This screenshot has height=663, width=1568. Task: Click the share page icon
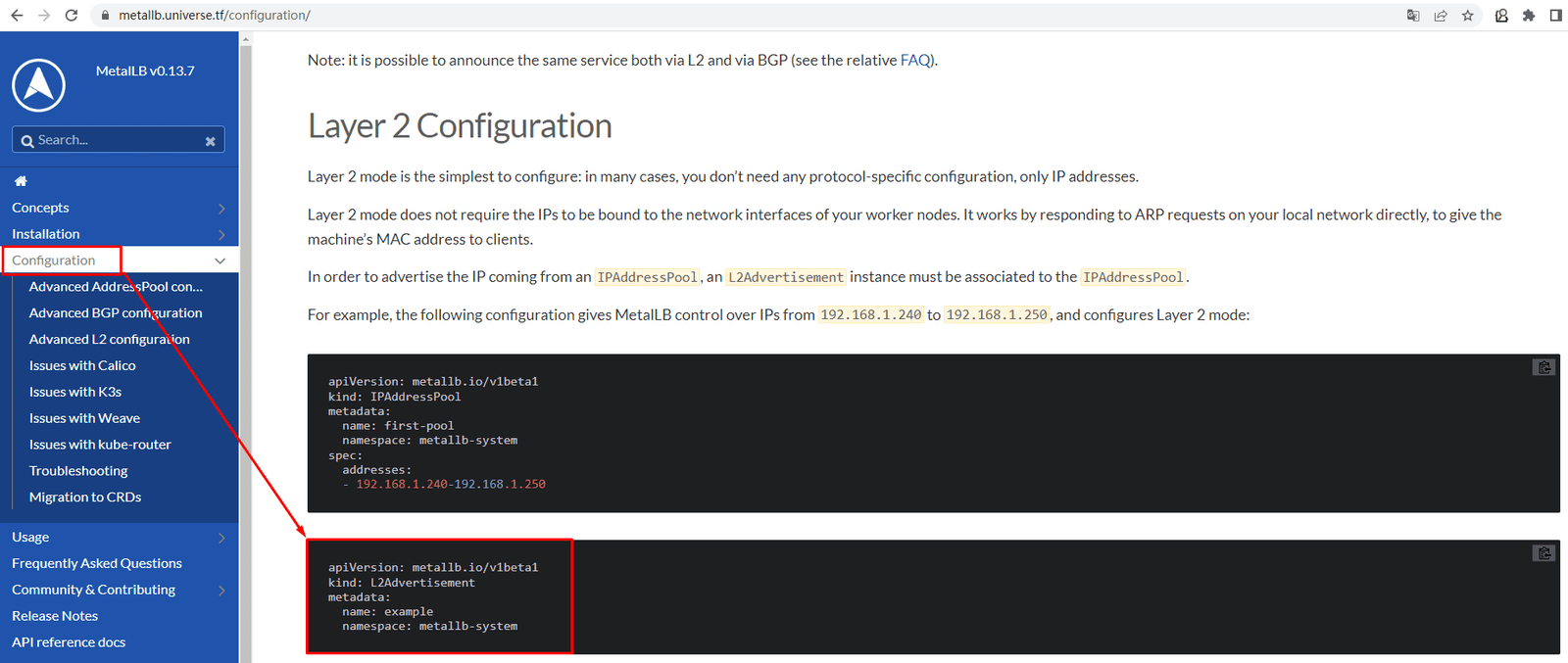pos(1441,16)
